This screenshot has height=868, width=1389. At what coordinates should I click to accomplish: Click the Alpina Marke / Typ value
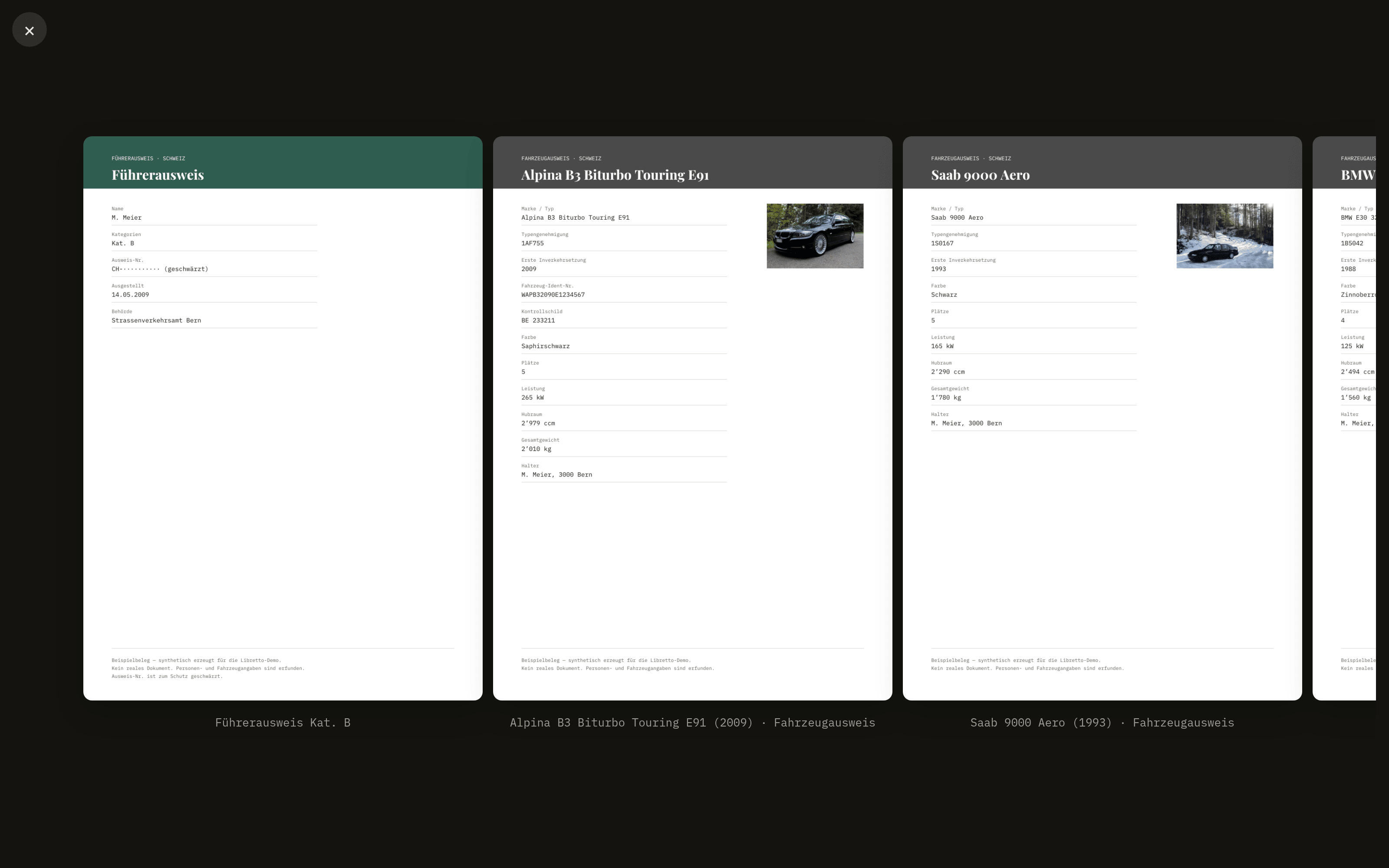[x=575, y=217]
